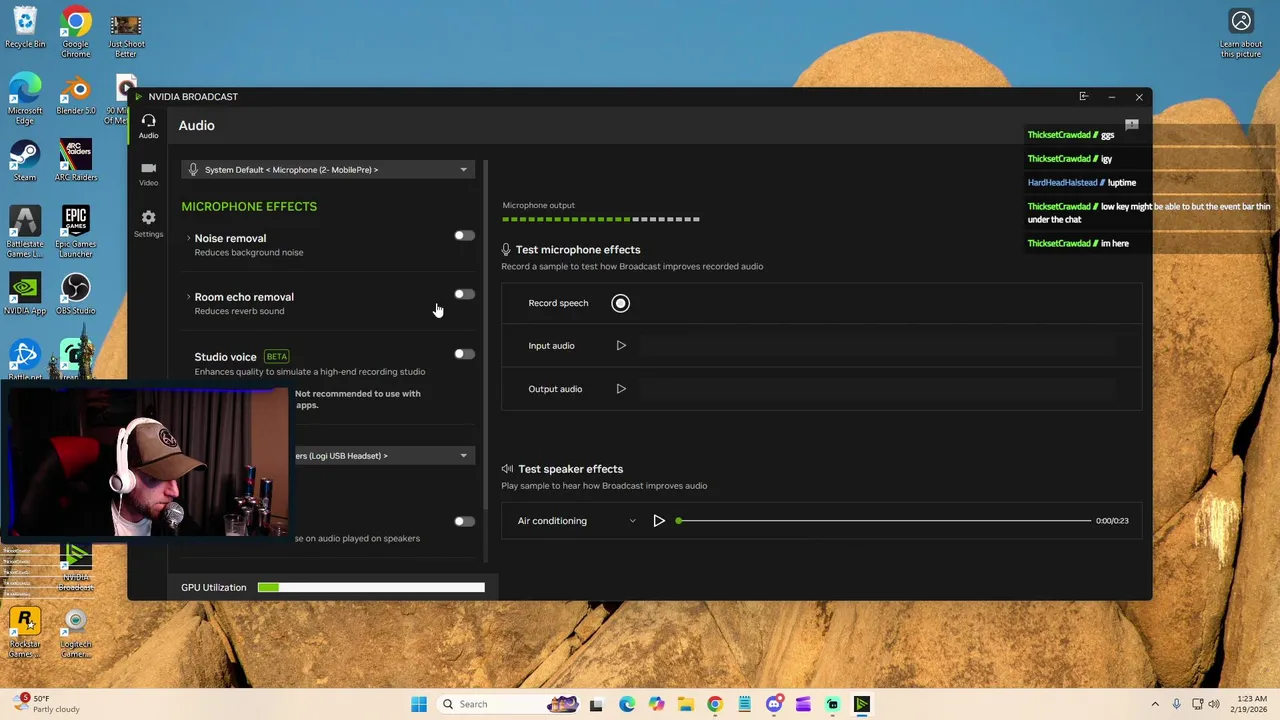
Task: Select the Battlestate Games Launcher shortcut
Action: pos(25,232)
